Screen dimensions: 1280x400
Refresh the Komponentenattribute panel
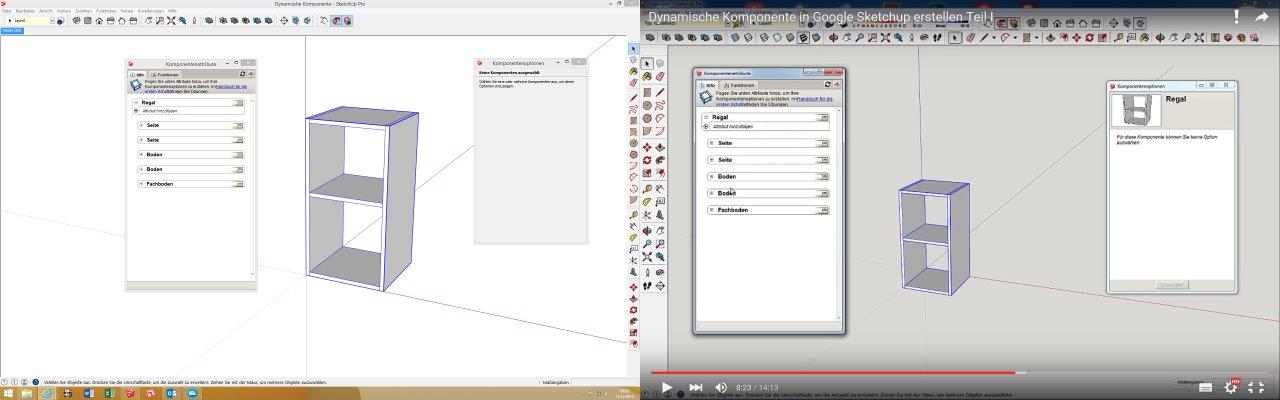click(x=242, y=74)
